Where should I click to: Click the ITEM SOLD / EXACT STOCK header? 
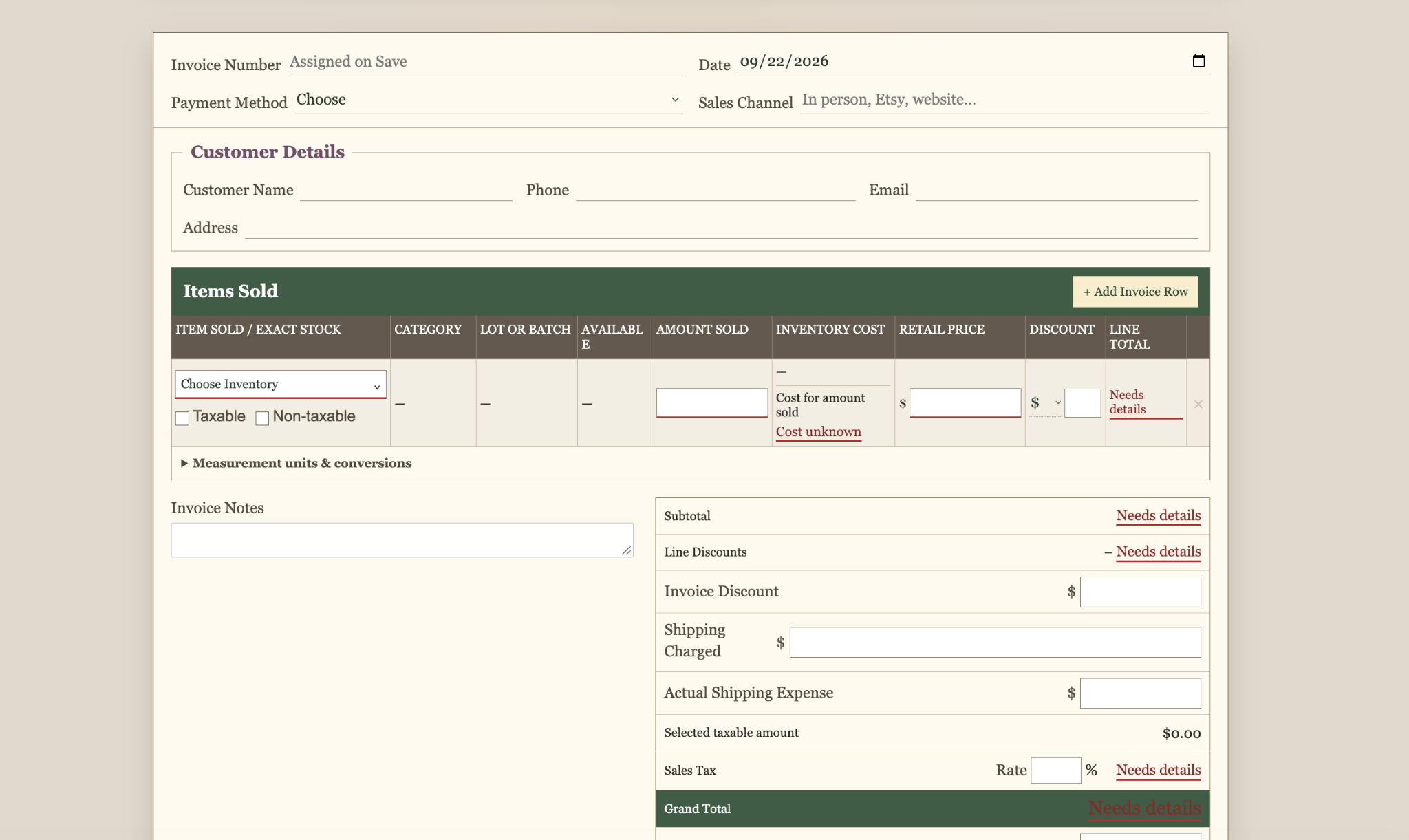click(258, 330)
